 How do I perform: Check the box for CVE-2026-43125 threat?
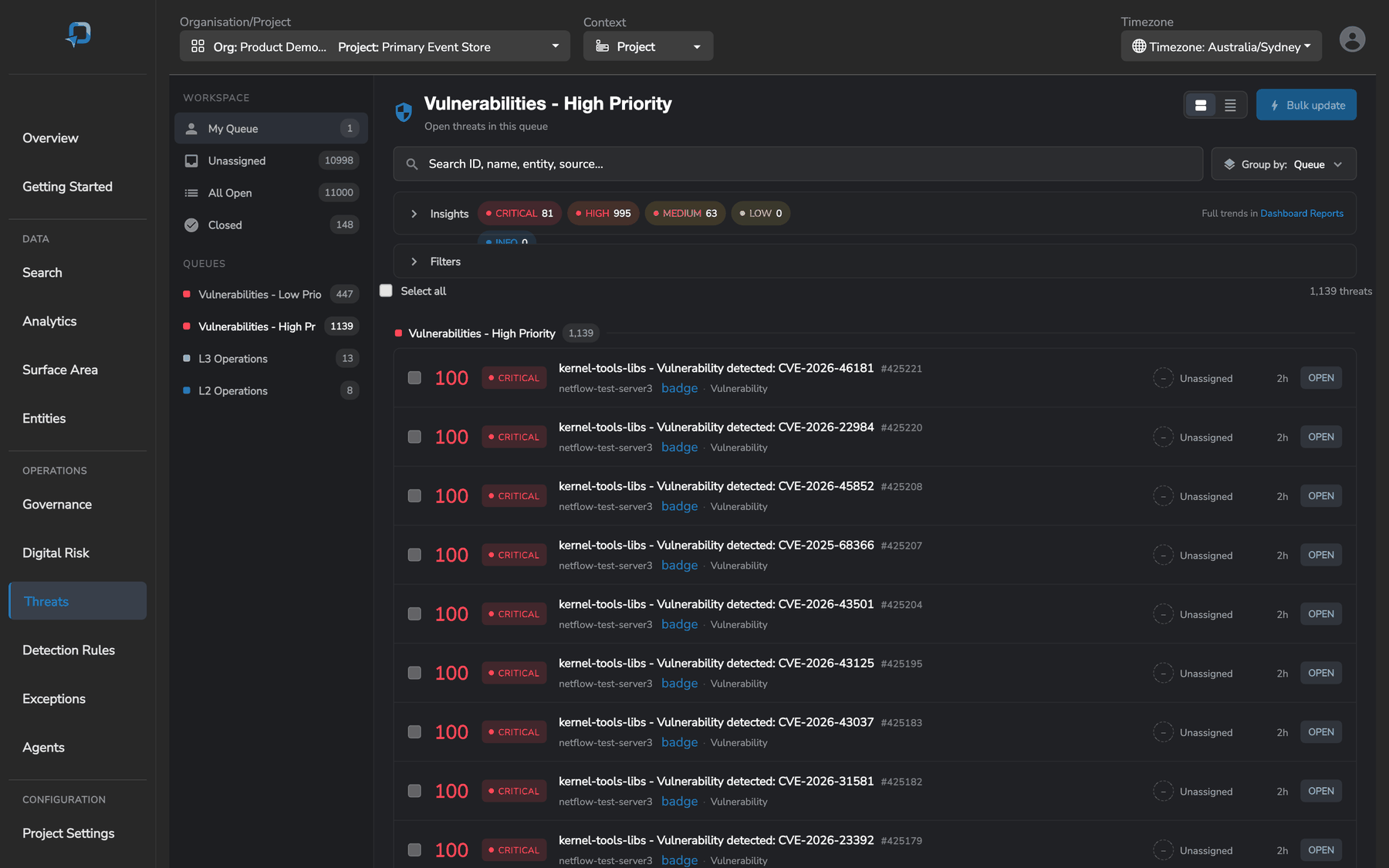click(x=414, y=673)
